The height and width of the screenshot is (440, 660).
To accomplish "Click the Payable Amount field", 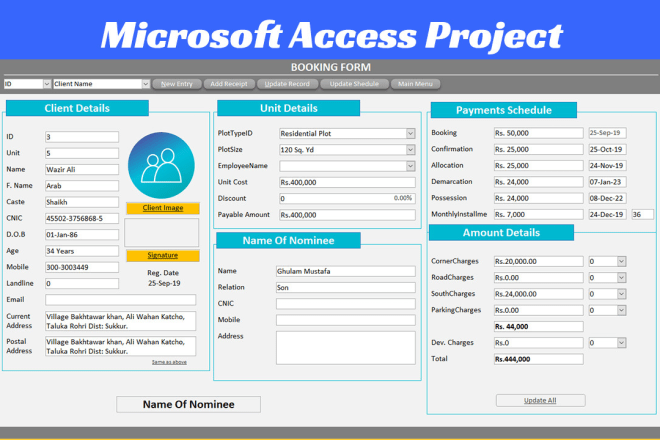I will (347, 215).
